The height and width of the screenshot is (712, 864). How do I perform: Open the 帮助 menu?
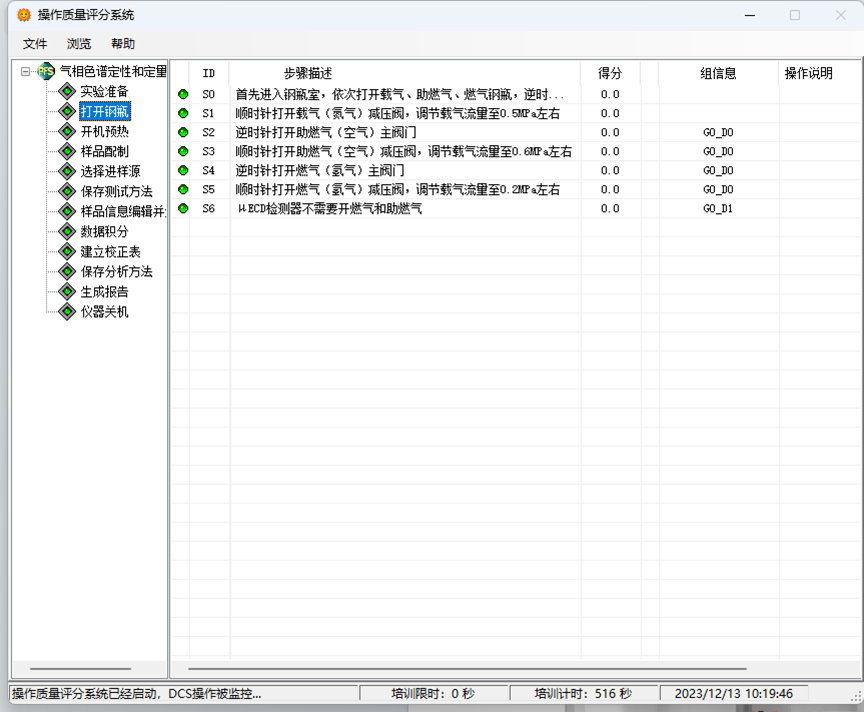tap(123, 44)
